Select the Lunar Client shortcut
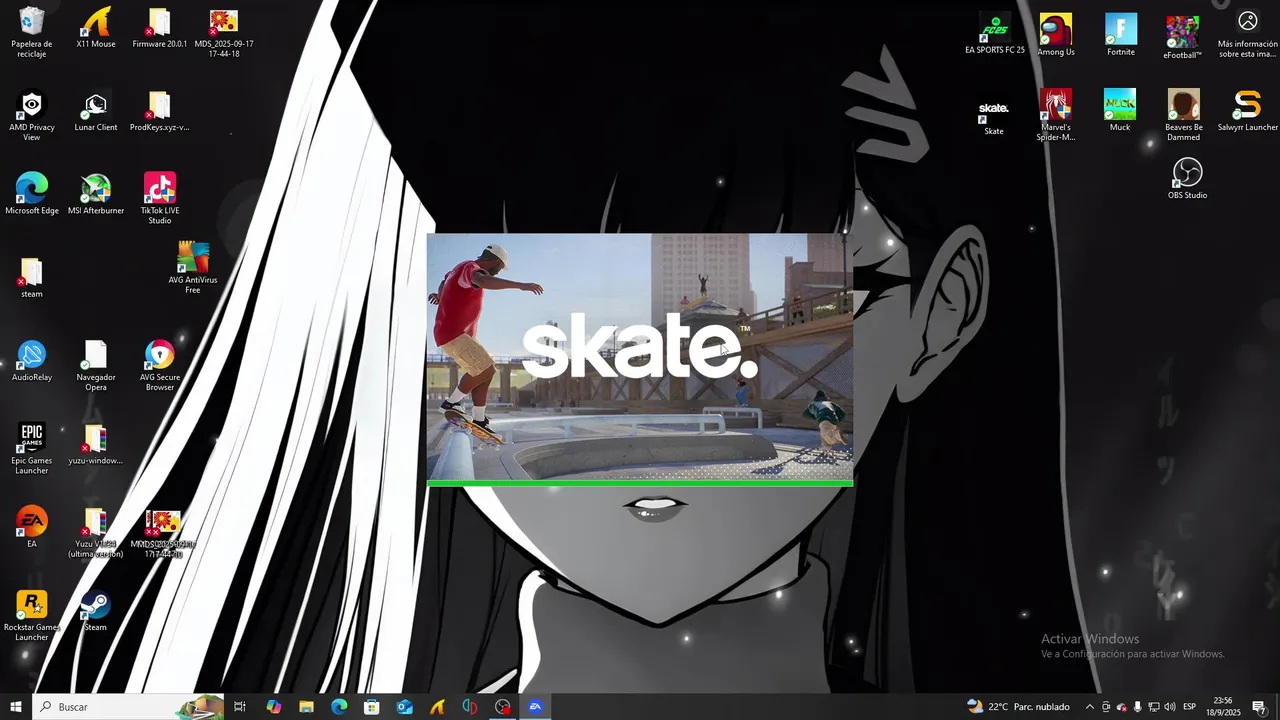 point(96,112)
